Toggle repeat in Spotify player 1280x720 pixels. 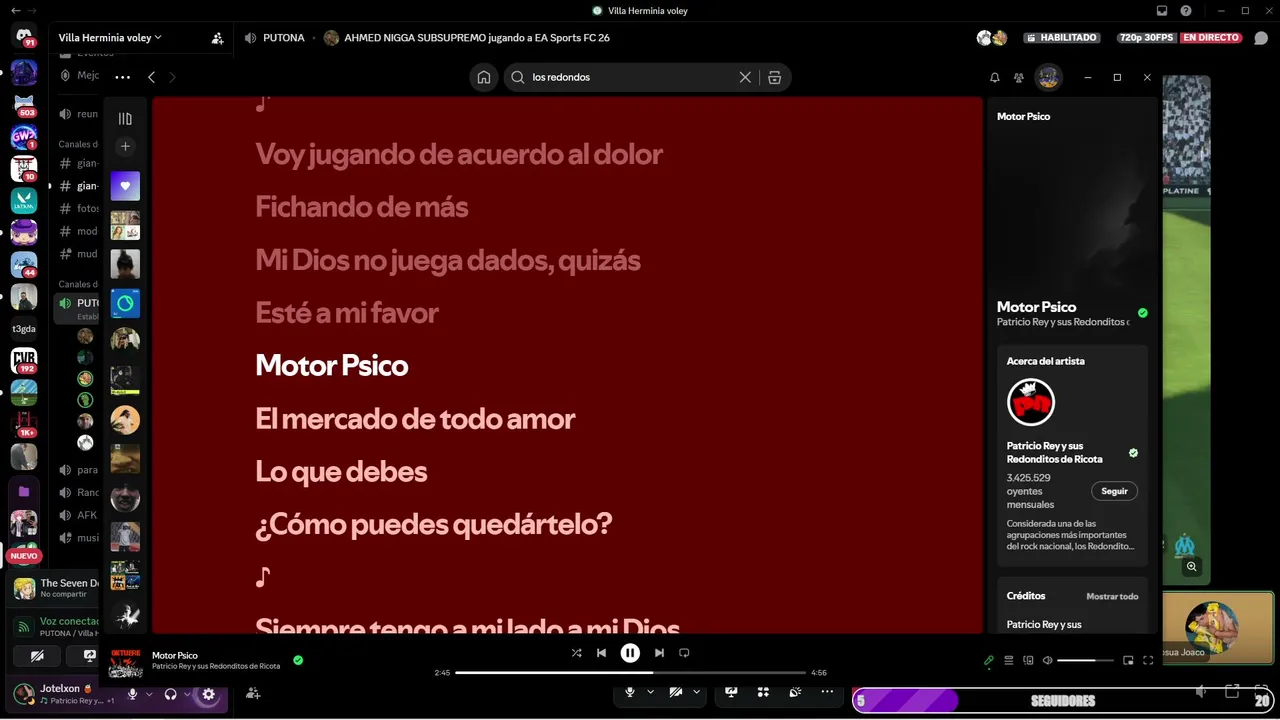[684, 653]
